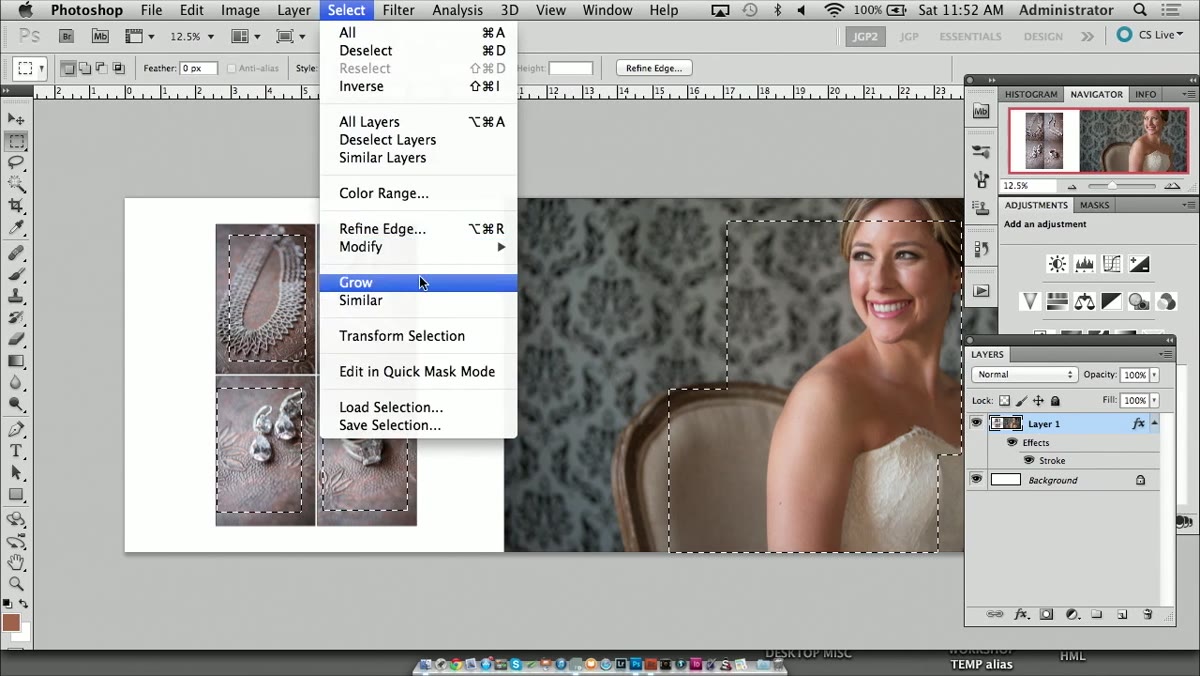Select the Dodge tool
This screenshot has height=676, width=1200.
pos(16,405)
